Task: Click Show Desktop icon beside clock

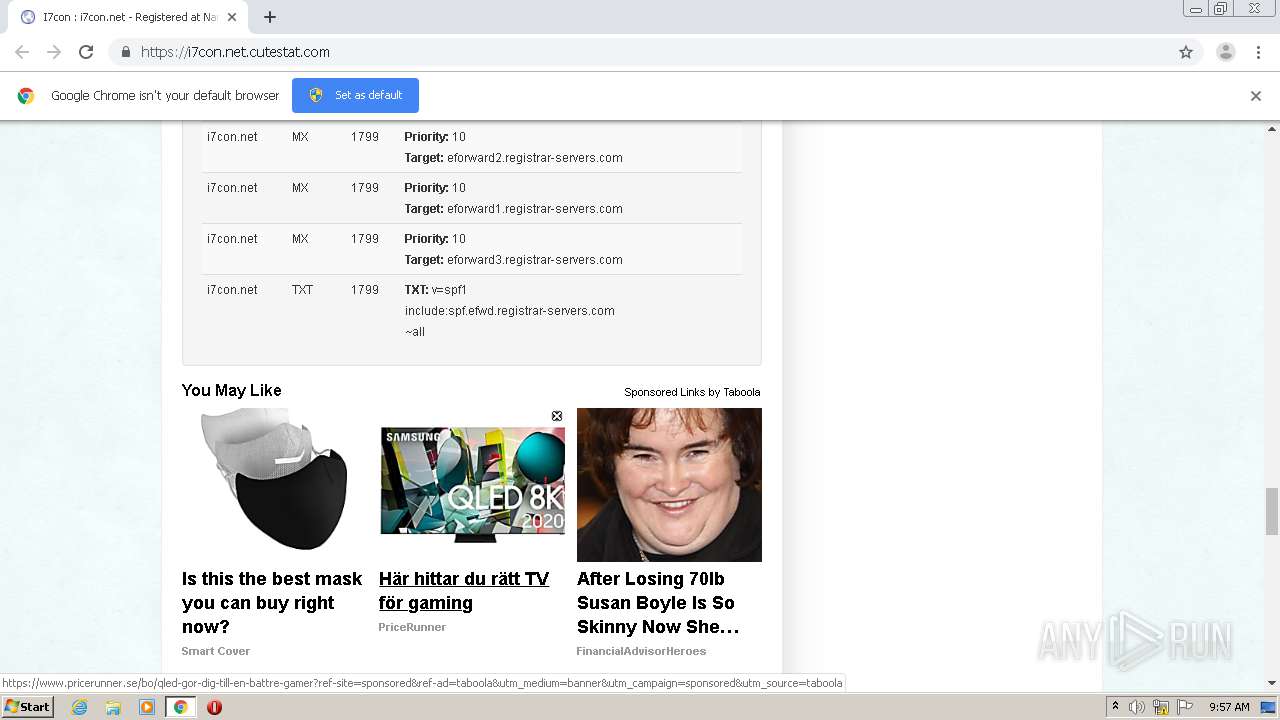Action: (x=1268, y=707)
